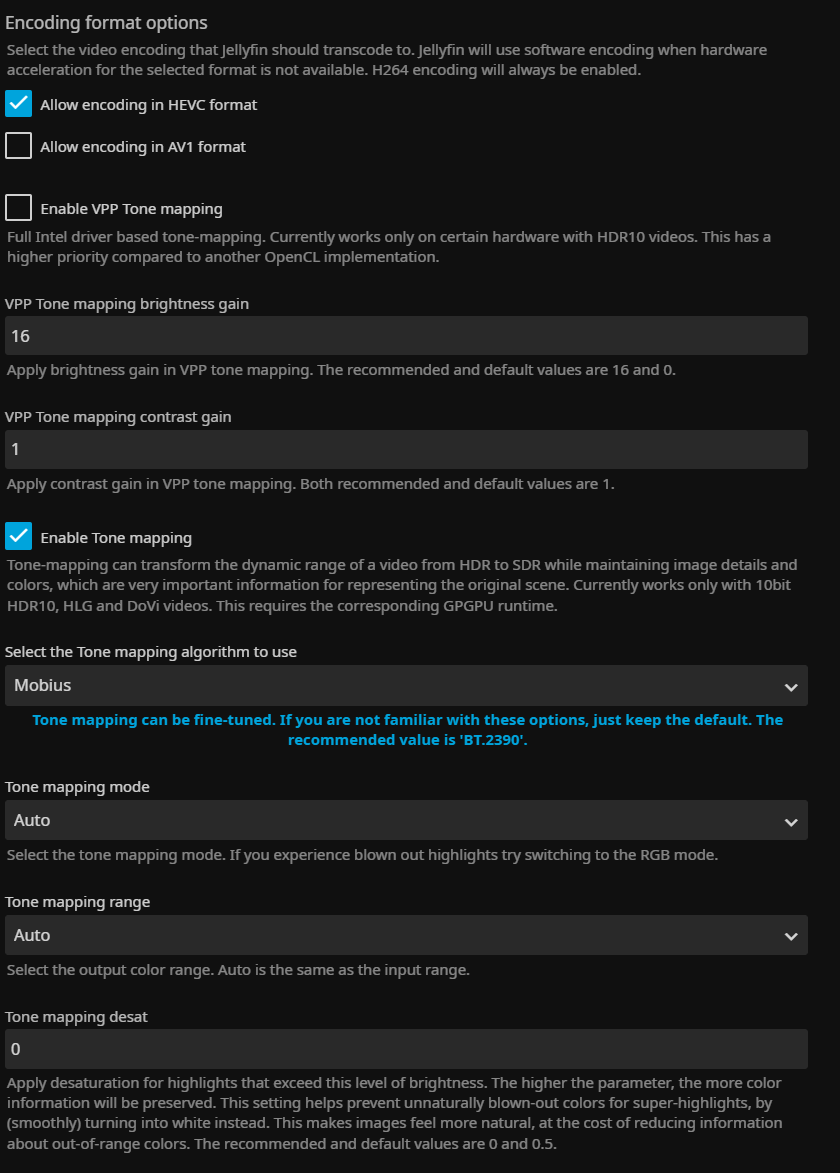
Task: Enable the VPP Tone mapping checkbox
Action: tap(19, 208)
